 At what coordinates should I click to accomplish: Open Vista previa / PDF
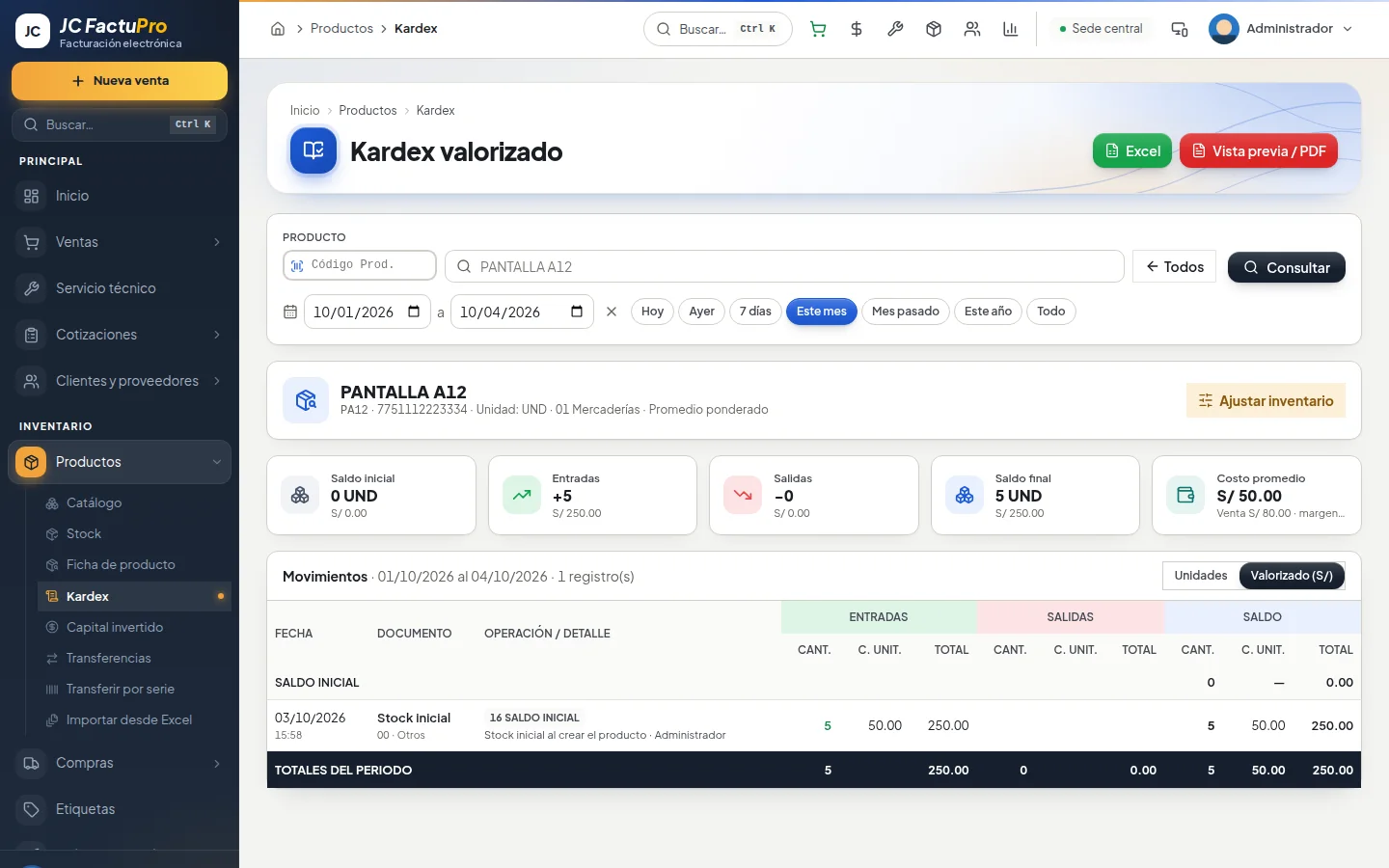(1259, 150)
